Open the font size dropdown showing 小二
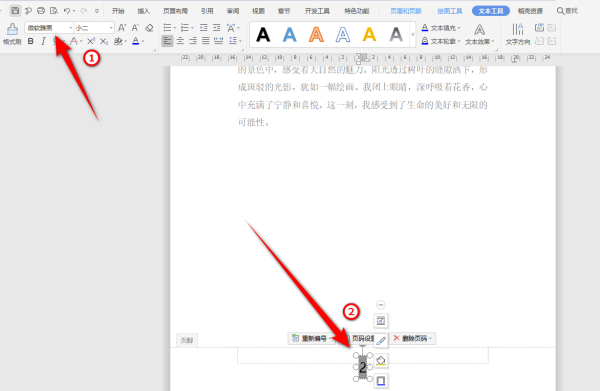Screen dimensions: 600x391 (x=111, y=28)
